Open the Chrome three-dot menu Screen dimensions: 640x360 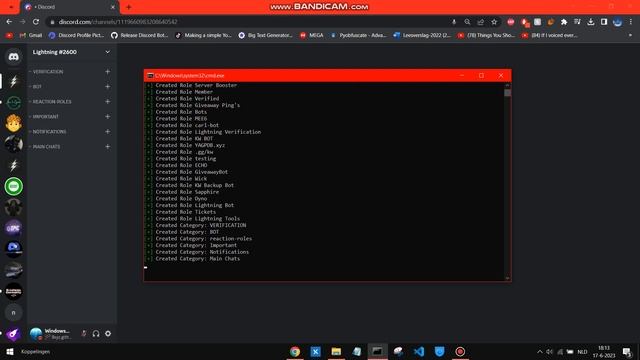pyautogui.click(x=631, y=22)
